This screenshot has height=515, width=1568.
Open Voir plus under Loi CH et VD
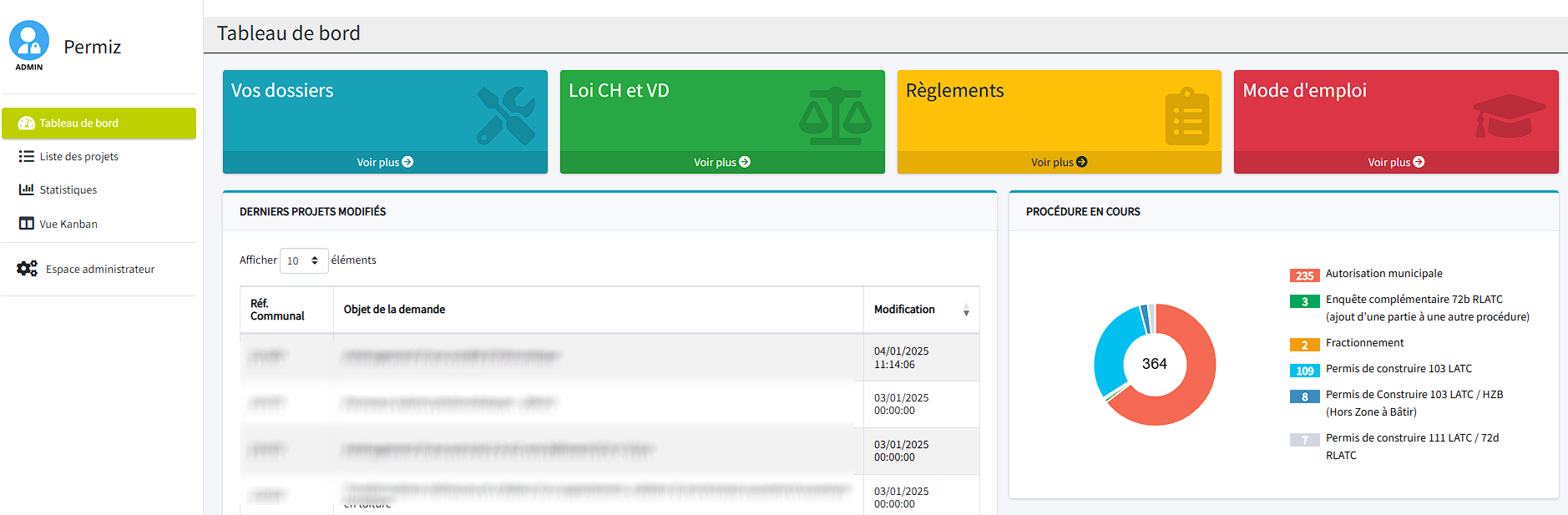(722, 162)
